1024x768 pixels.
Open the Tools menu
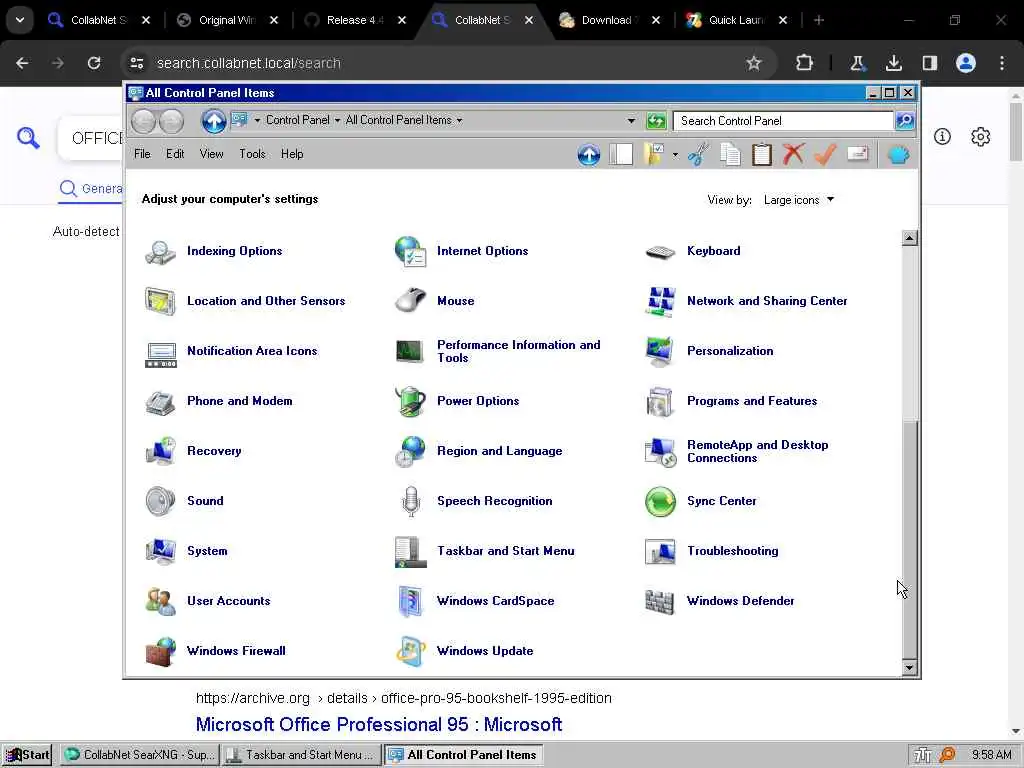tap(252, 154)
